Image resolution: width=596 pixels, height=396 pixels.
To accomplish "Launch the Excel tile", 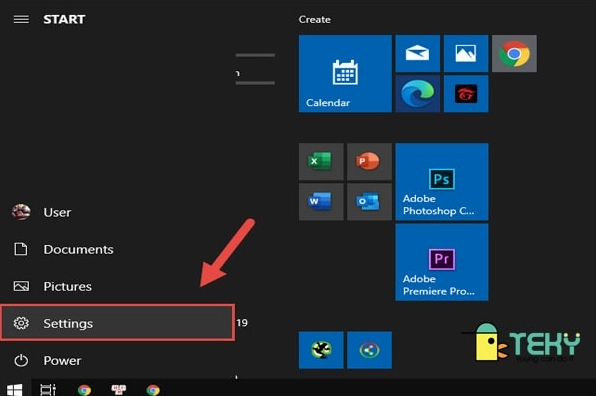I will tap(321, 162).
